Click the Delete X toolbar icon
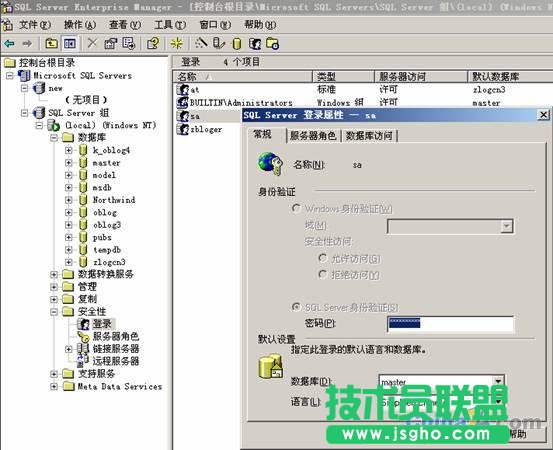553x450 pixels. click(92, 43)
